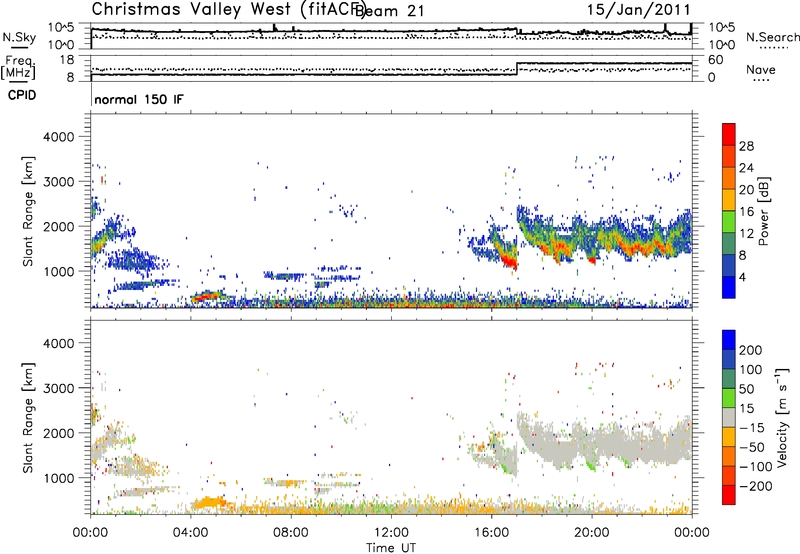
Task: Click the red-orange echo patch near 04:30 in power panel
Action: pyautogui.click(x=207, y=296)
